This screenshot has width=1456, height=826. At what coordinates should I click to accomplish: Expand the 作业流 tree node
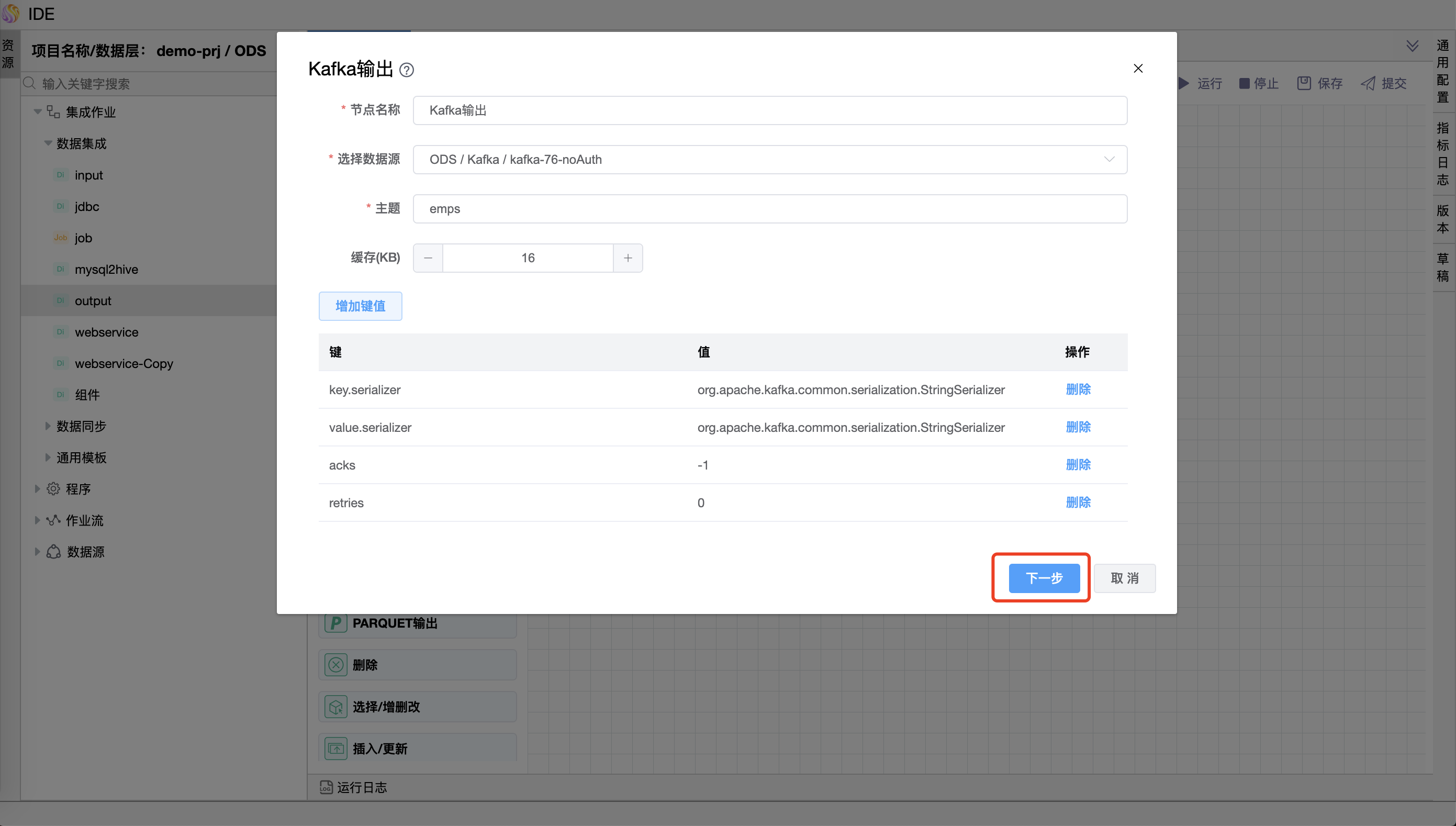click(x=38, y=520)
